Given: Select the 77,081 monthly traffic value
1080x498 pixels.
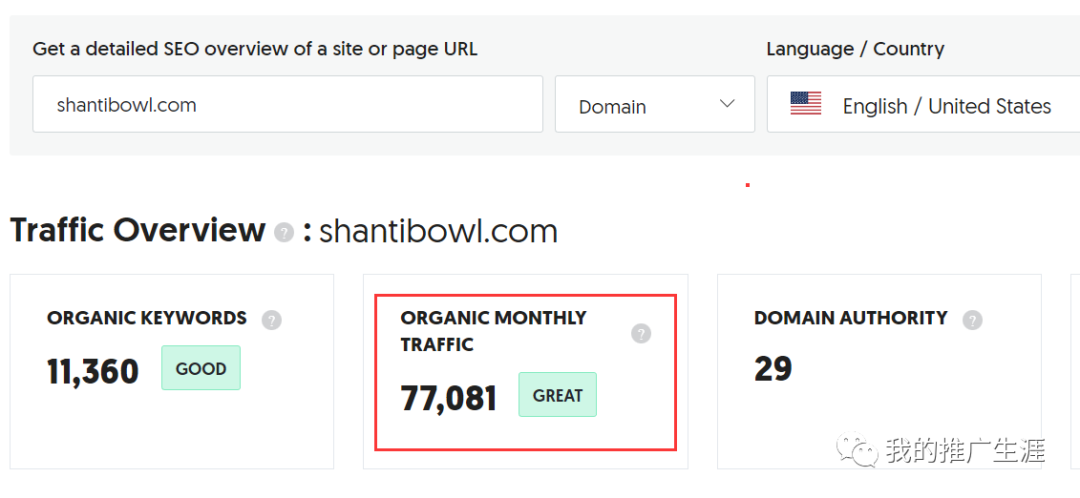Looking at the screenshot, I should tap(449, 398).
